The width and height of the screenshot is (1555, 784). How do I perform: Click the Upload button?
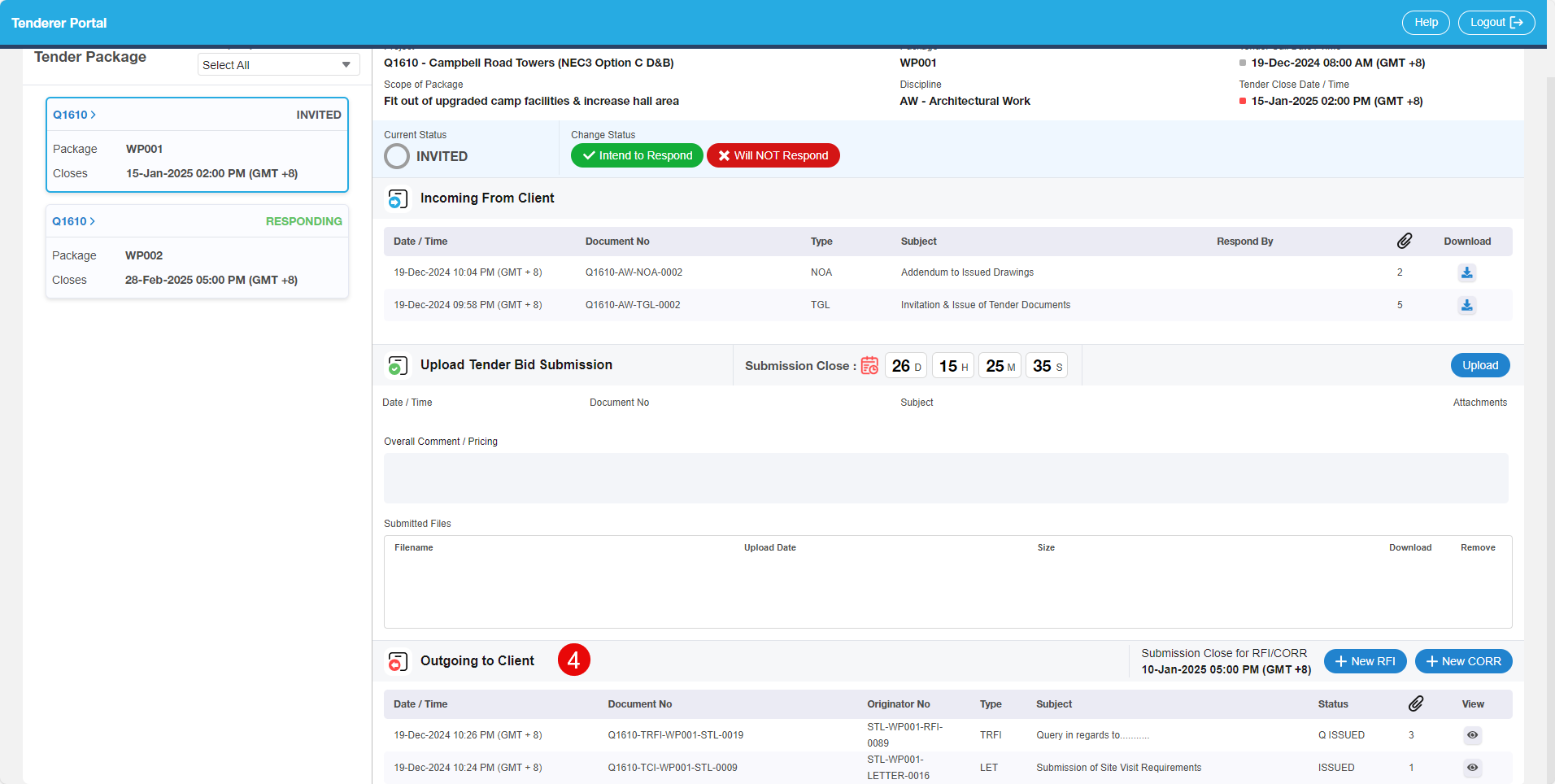(x=1480, y=365)
